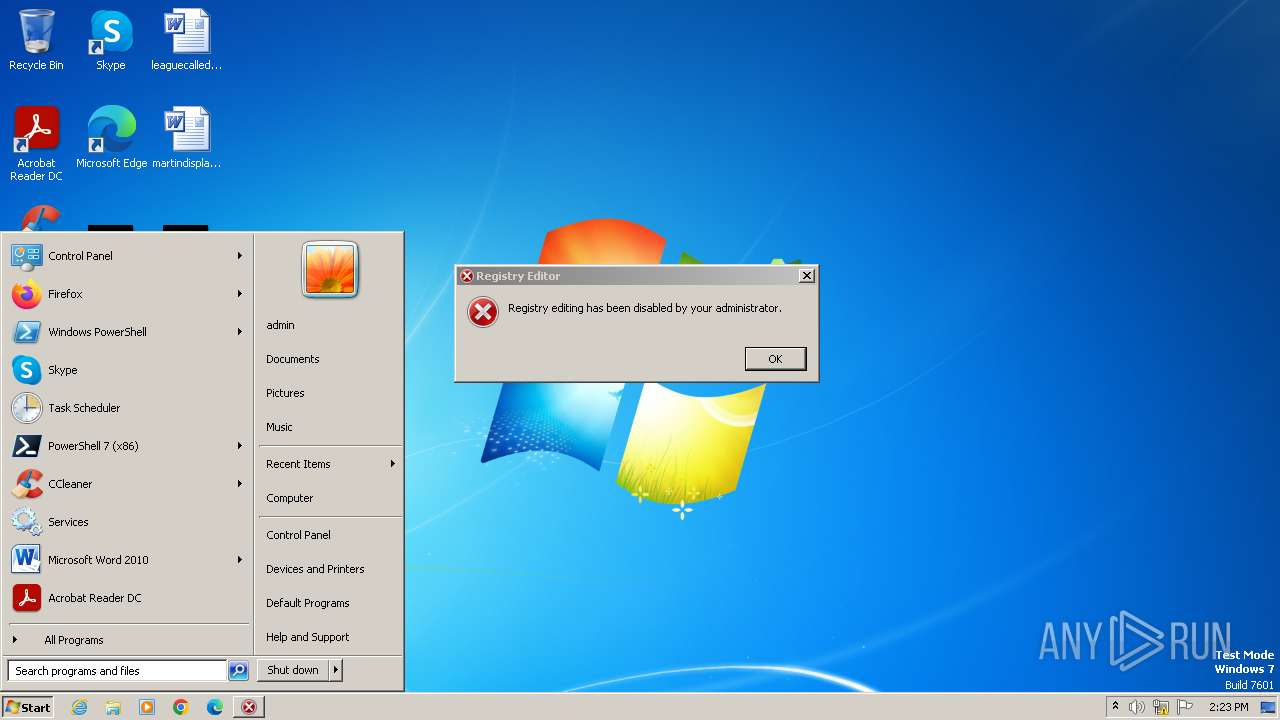Screen dimensions: 1280x720
Task: Click the CCleaner icon in Start menu
Action: (26, 484)
